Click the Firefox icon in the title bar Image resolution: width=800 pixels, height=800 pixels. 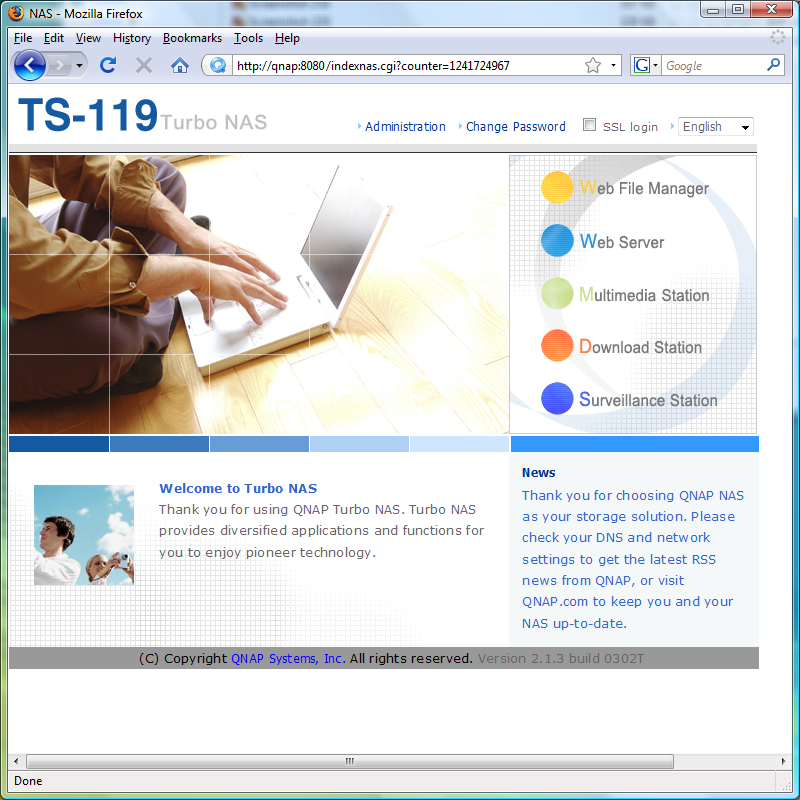click(x=16, y=13)
